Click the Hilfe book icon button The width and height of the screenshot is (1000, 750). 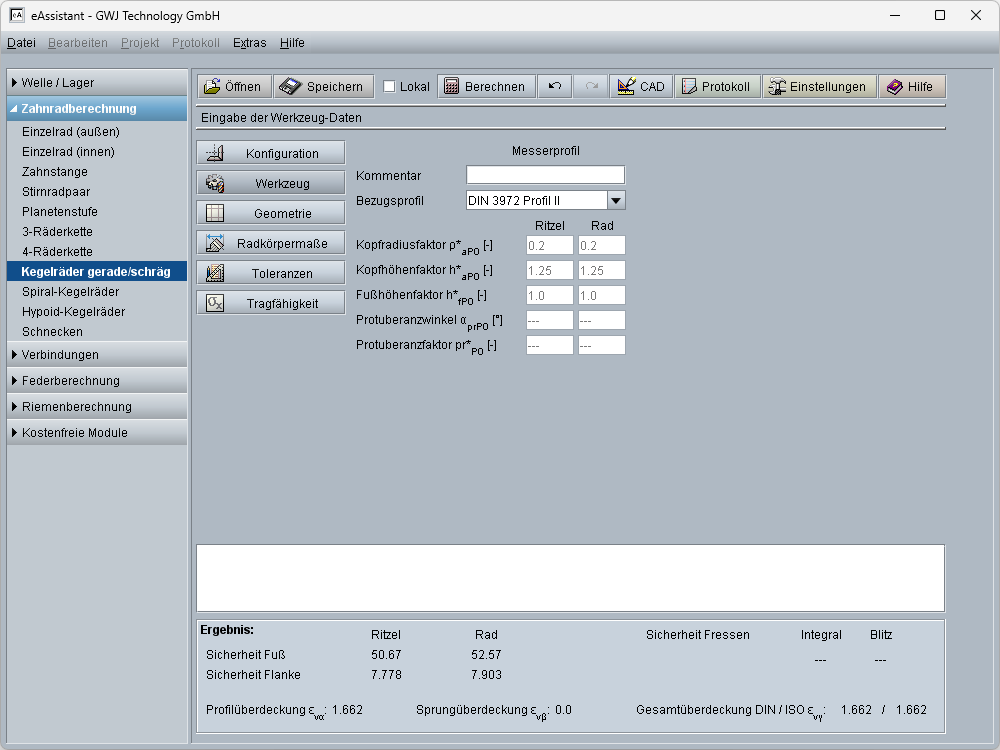tap(911, 87)
